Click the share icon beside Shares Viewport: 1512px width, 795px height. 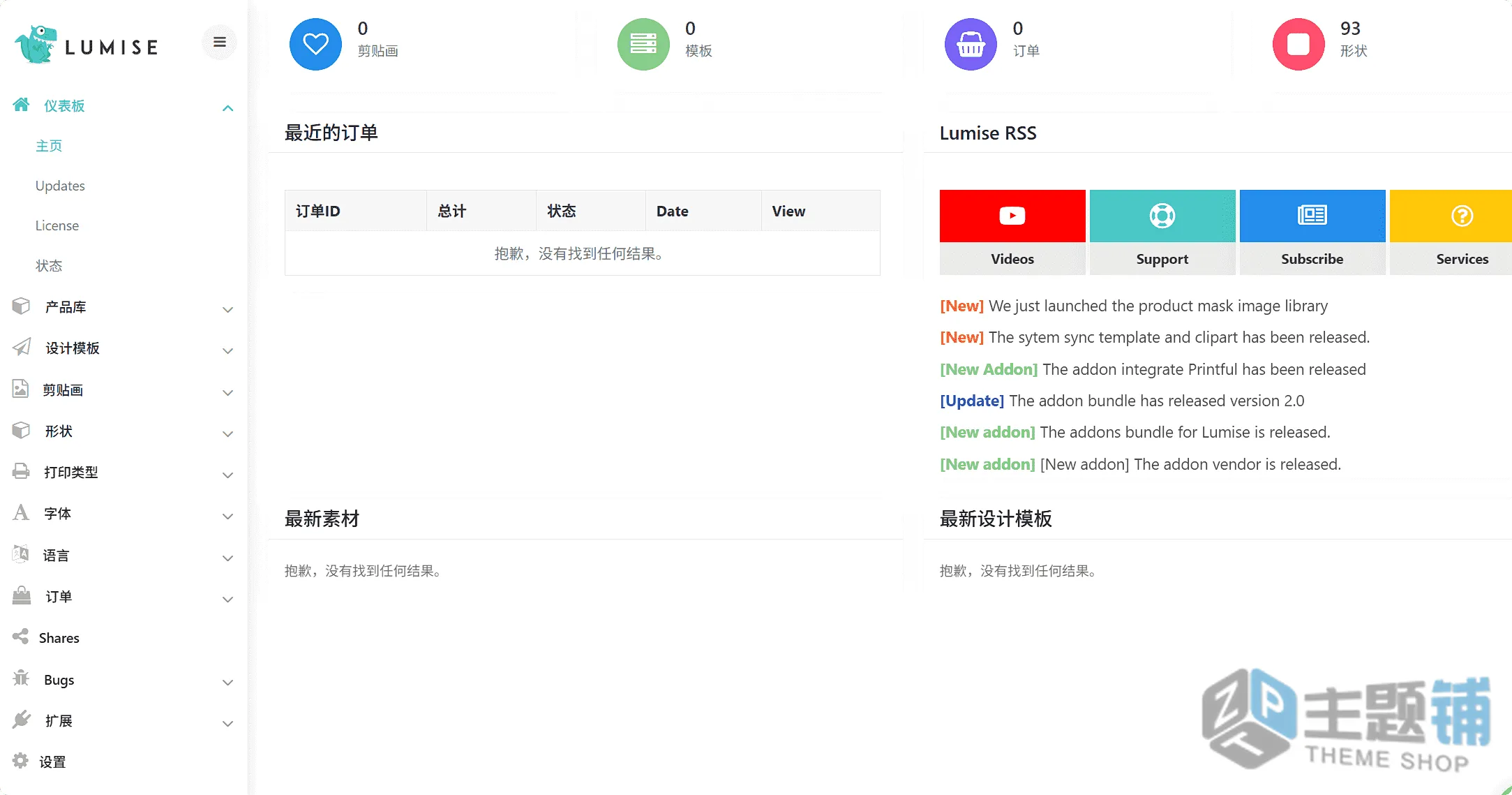(x=20, y=637)
